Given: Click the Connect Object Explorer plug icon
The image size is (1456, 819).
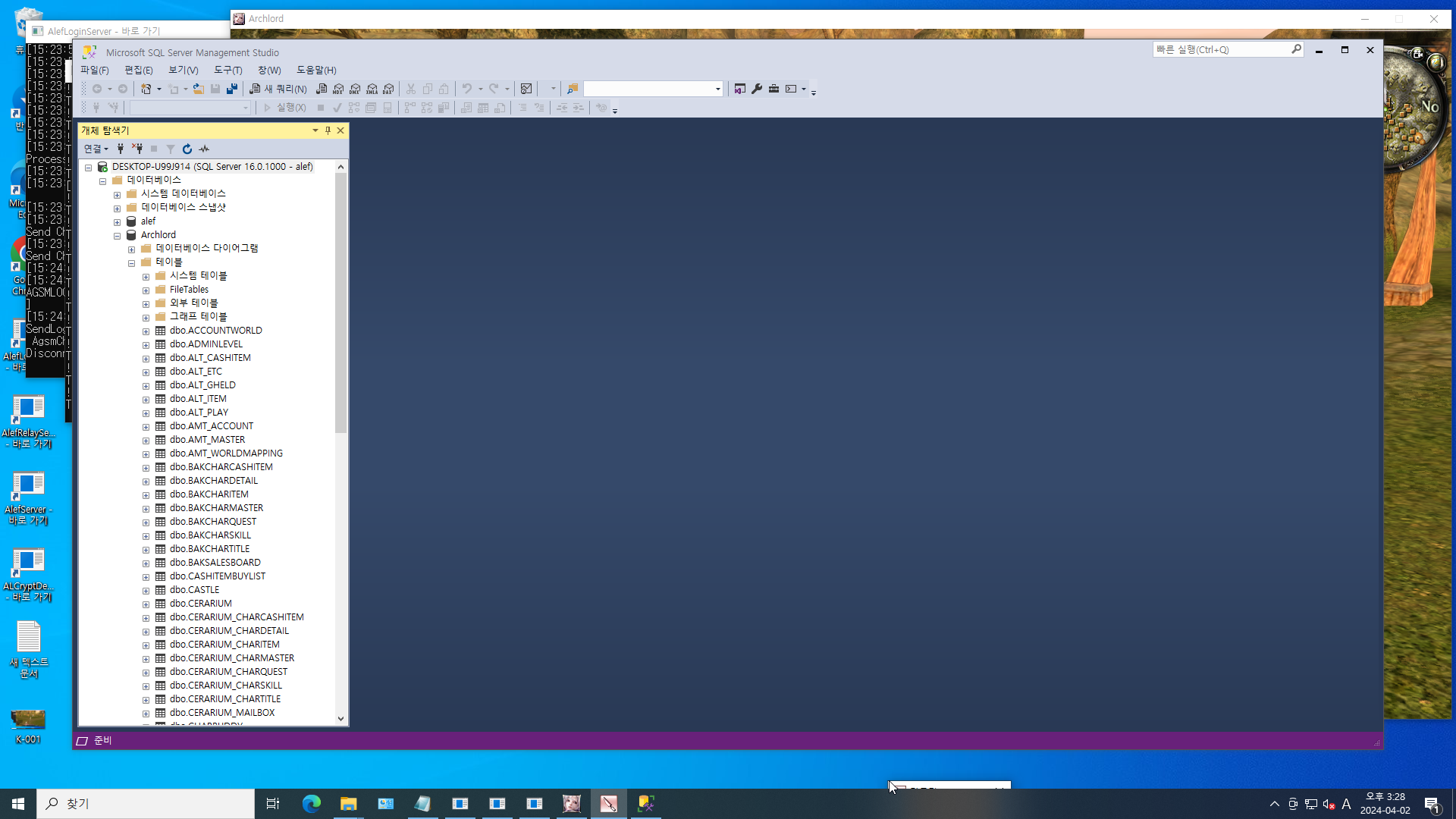Looking at the screenshot, I should tap(121, 149).
